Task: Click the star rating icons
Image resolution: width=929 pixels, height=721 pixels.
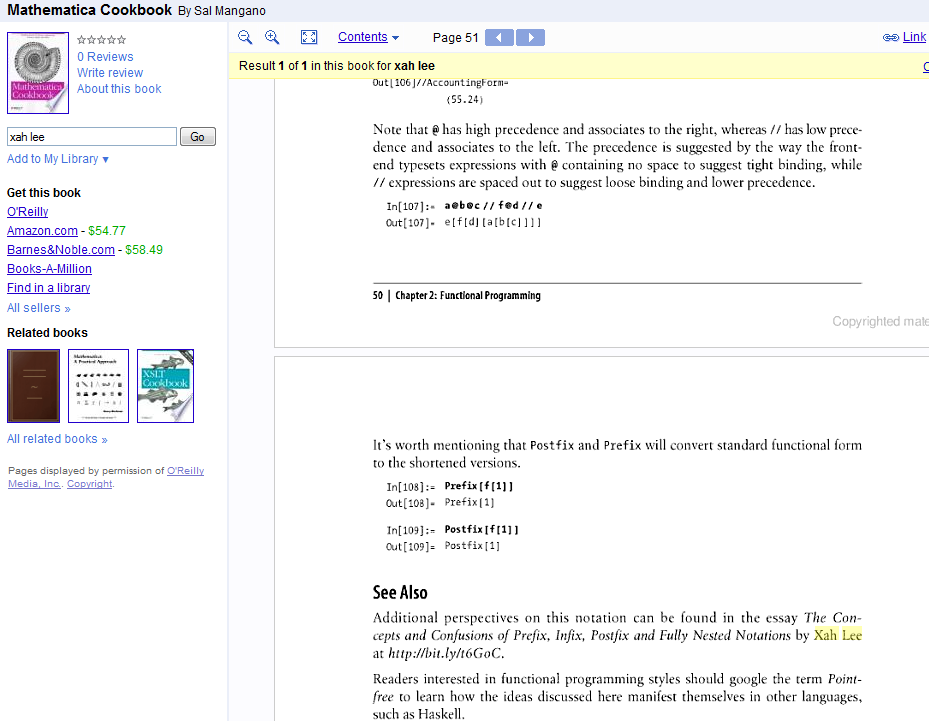Action: [x=101, y=40]
